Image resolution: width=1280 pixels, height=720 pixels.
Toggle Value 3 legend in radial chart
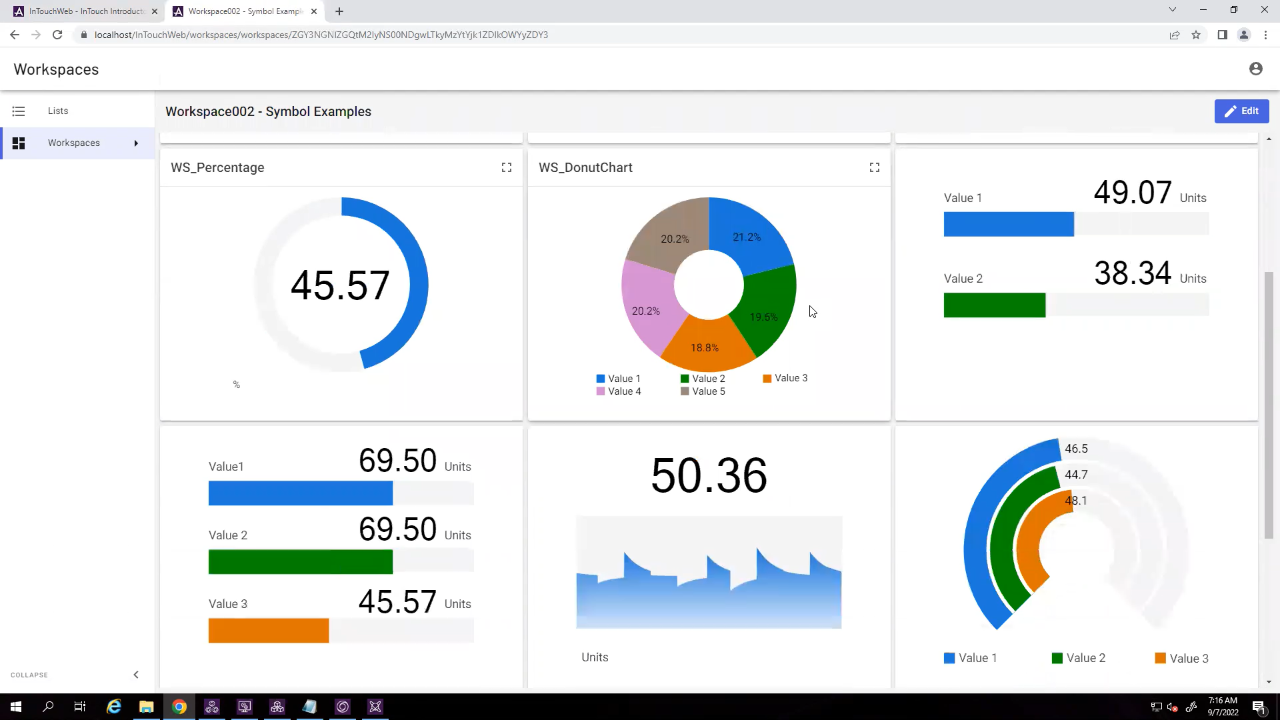pos(1181,658)
